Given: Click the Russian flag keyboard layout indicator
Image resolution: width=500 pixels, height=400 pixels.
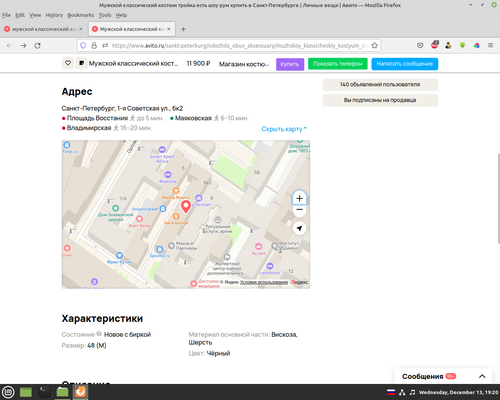Looking at the screenshot, I should click(391, 392).
